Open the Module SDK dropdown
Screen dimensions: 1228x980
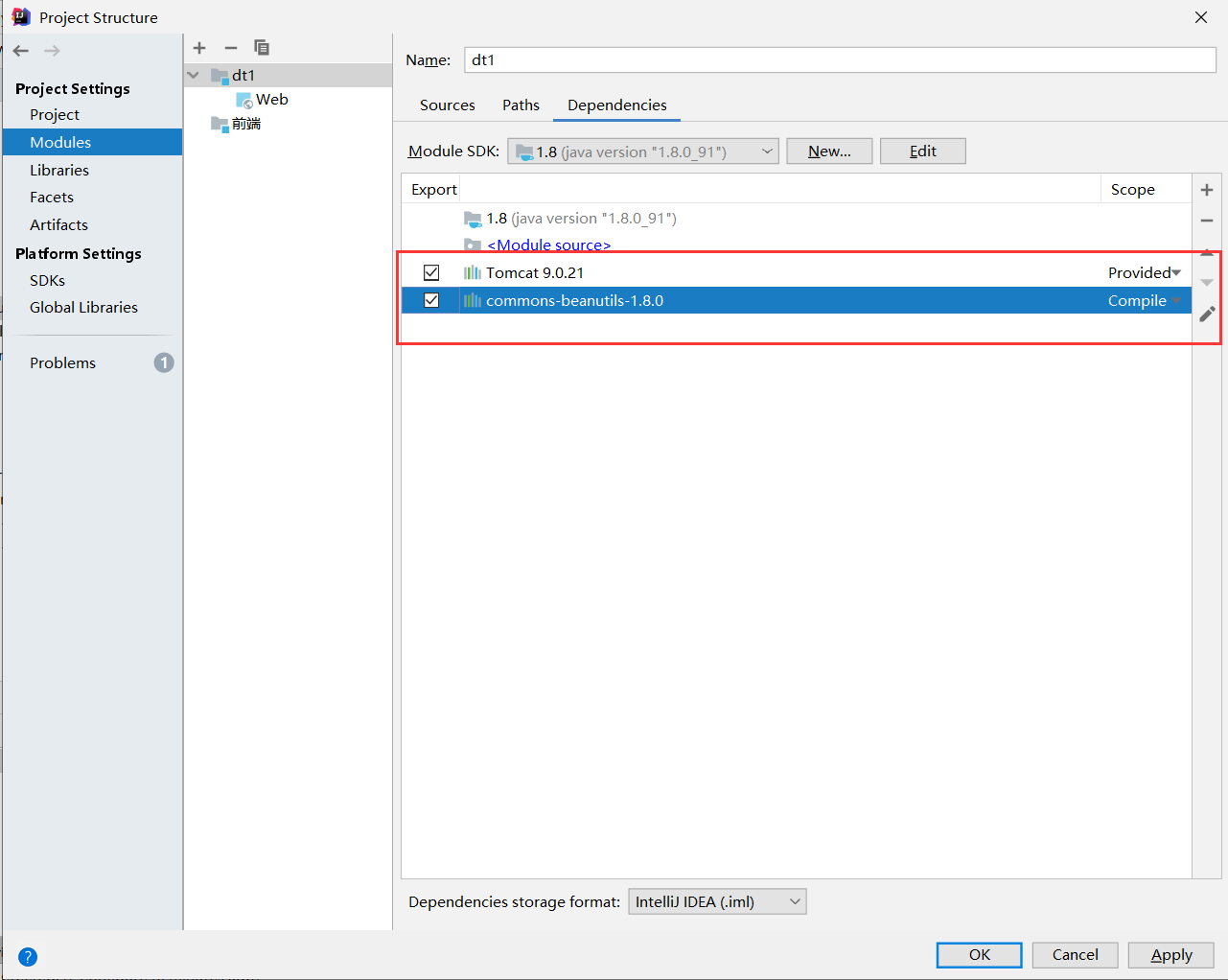coord(643,152)
